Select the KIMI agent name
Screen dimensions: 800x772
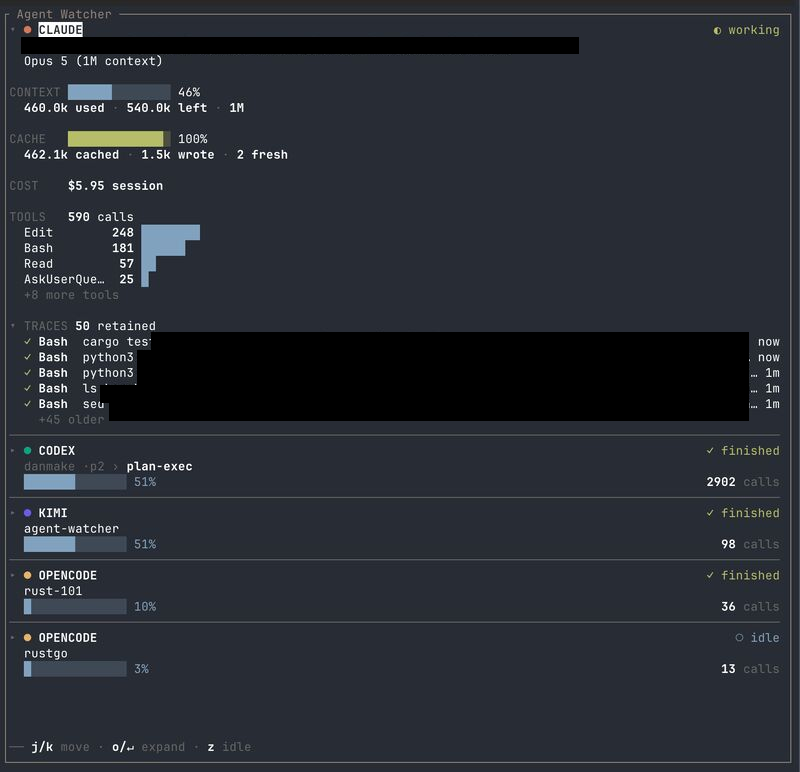(x=53, y=513)
